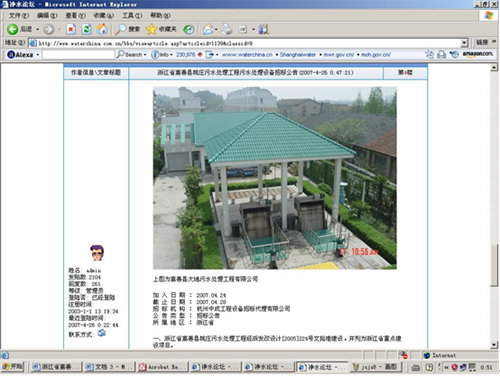This screenshot has height=376, width=500.
Task: Refresh the page using the toolbar icon
Action: pyautogui.click(x=86, y=29)
